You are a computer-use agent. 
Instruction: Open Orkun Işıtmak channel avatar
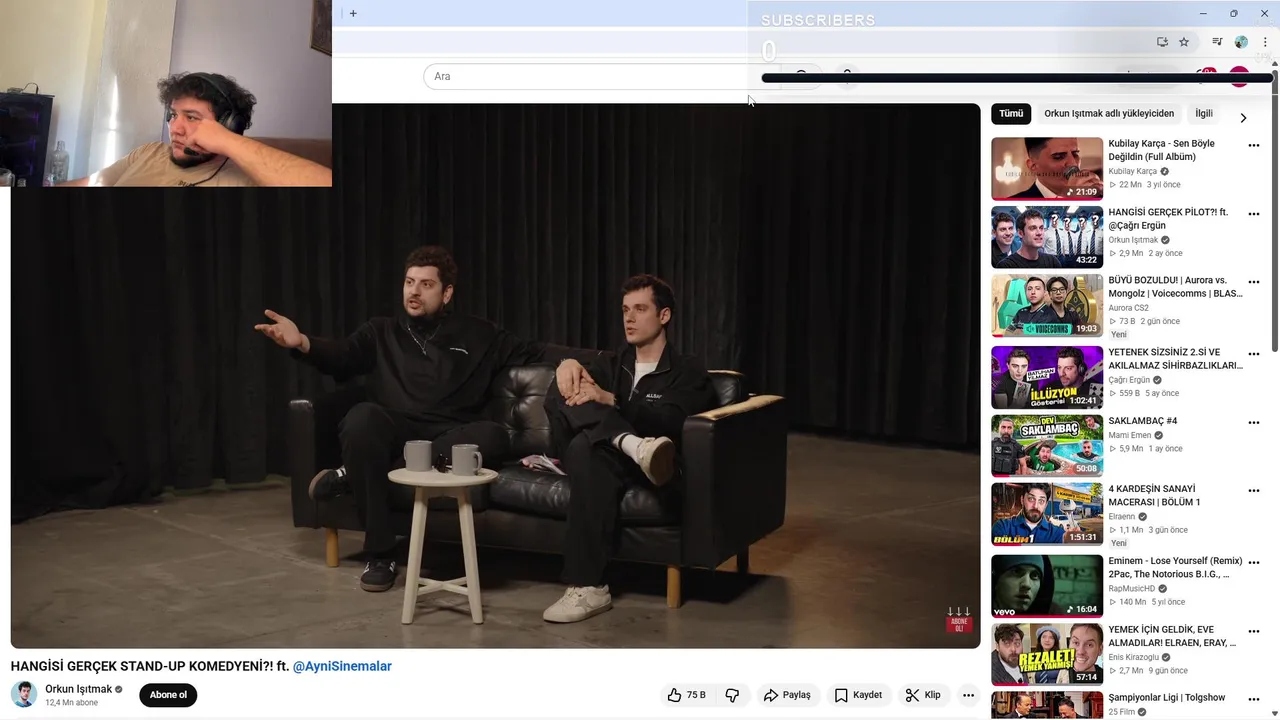(x=24, y=694)
